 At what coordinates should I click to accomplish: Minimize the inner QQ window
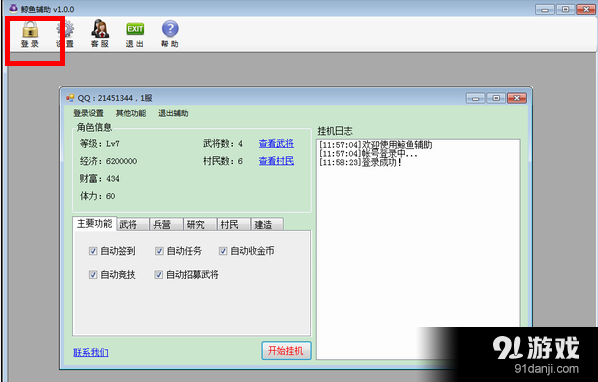[x=476, y=98]
